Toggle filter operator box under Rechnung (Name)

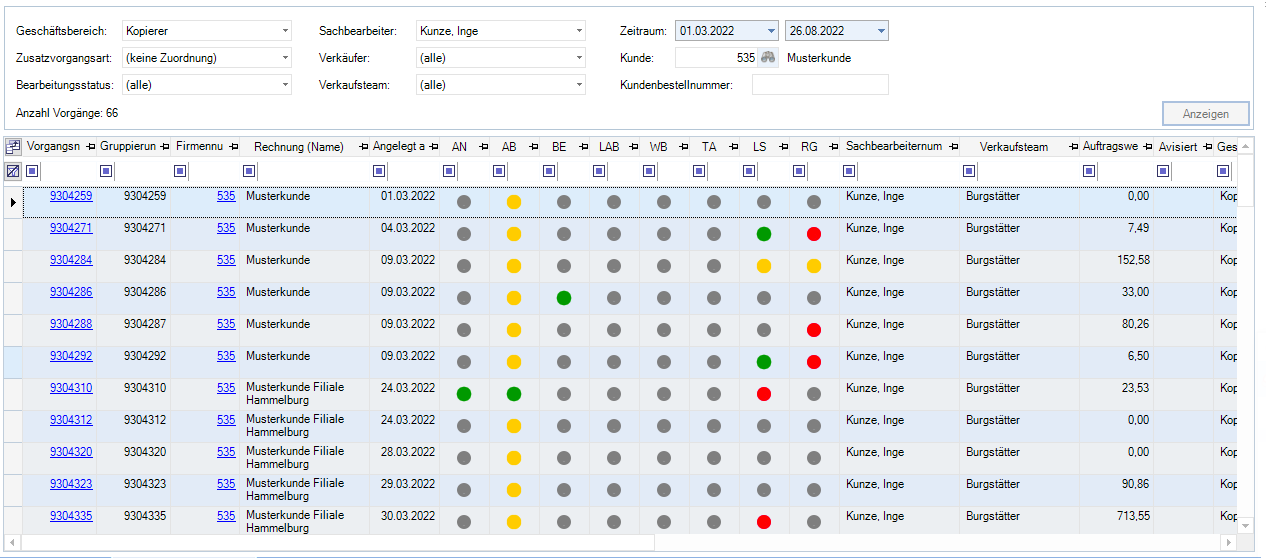tap(248, 171)
